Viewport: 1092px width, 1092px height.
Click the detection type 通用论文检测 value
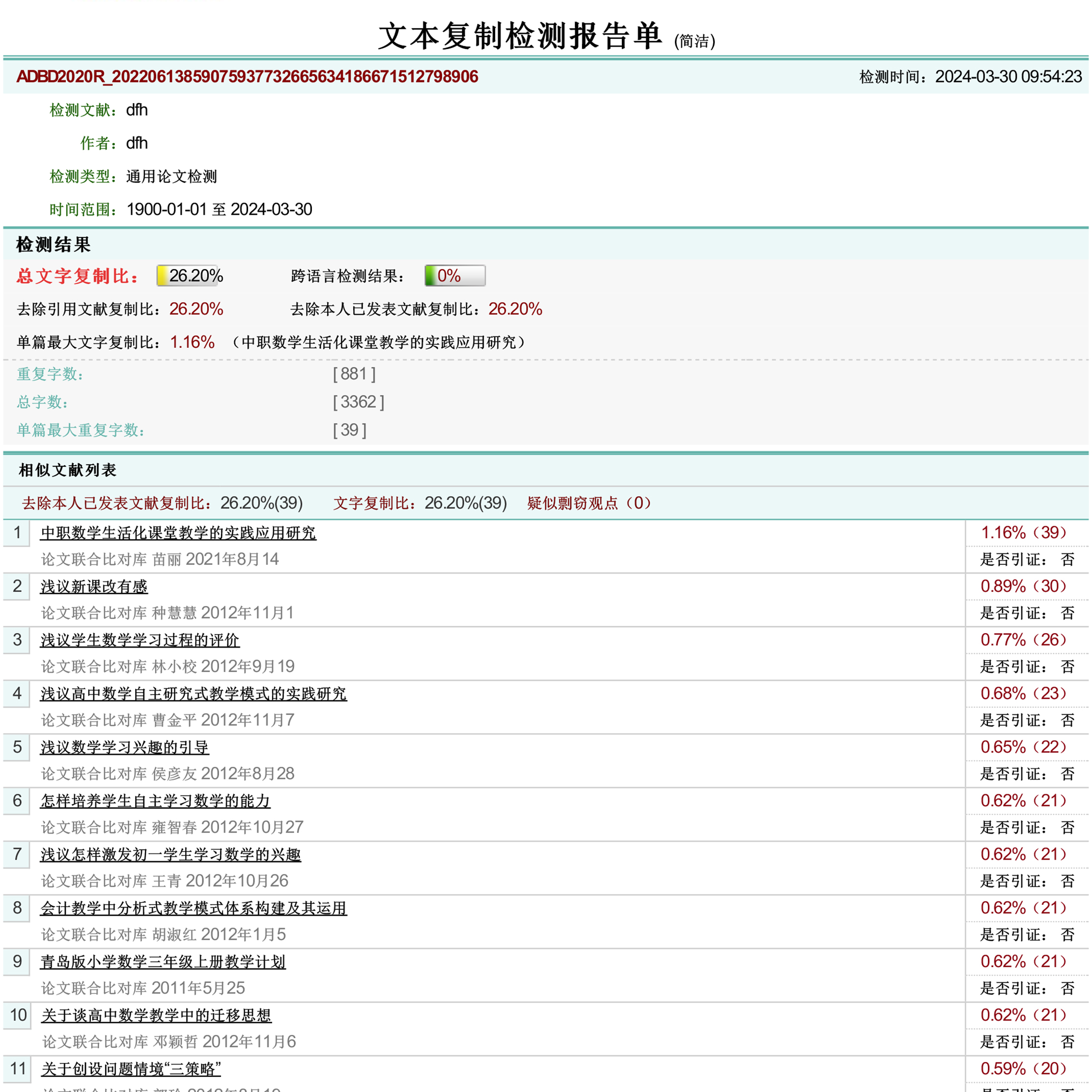[171, 177]
